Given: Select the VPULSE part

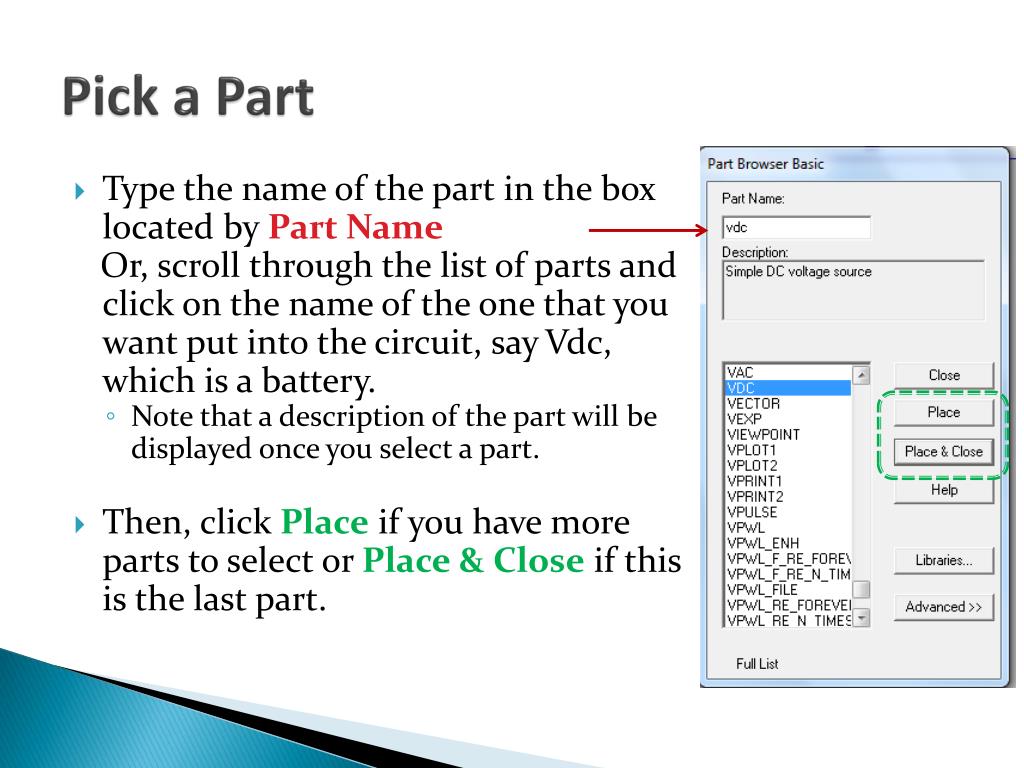Looking at the screenshot, I should click(788, 512).
